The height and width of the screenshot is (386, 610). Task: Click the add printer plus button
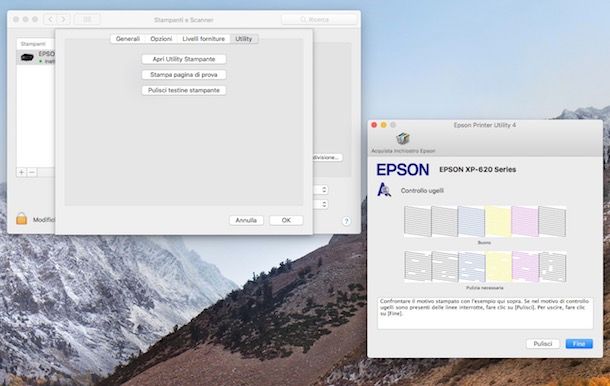click(x=22, y=172)
